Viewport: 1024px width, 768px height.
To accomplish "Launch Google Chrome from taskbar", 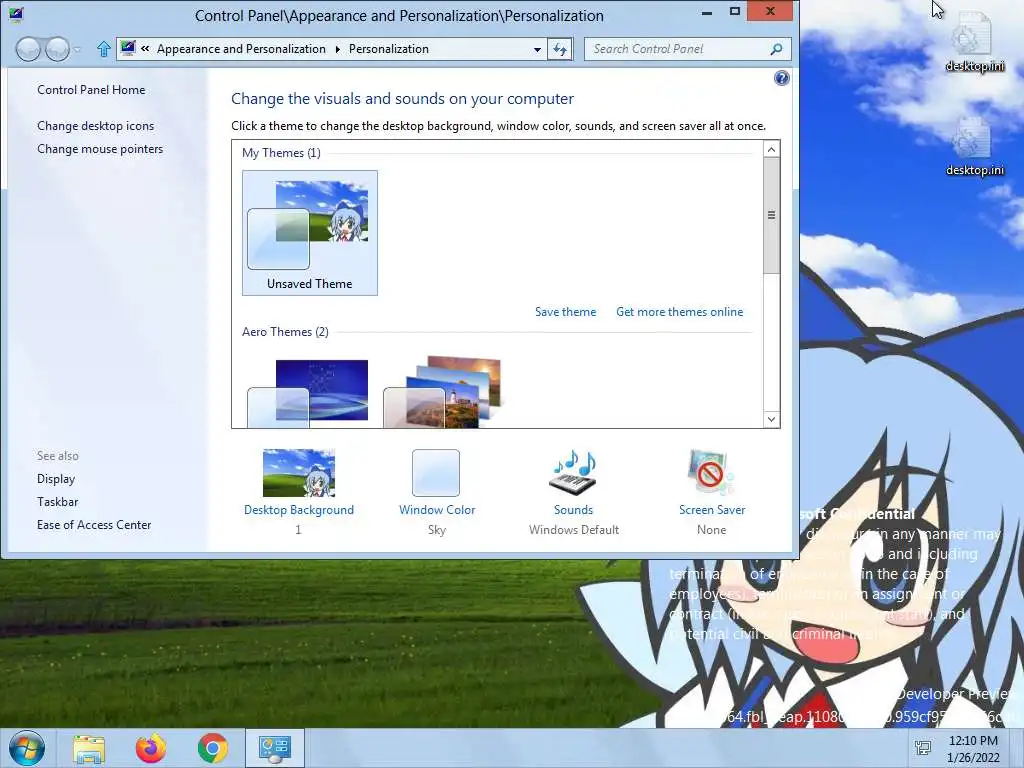I will pos(213,748).
